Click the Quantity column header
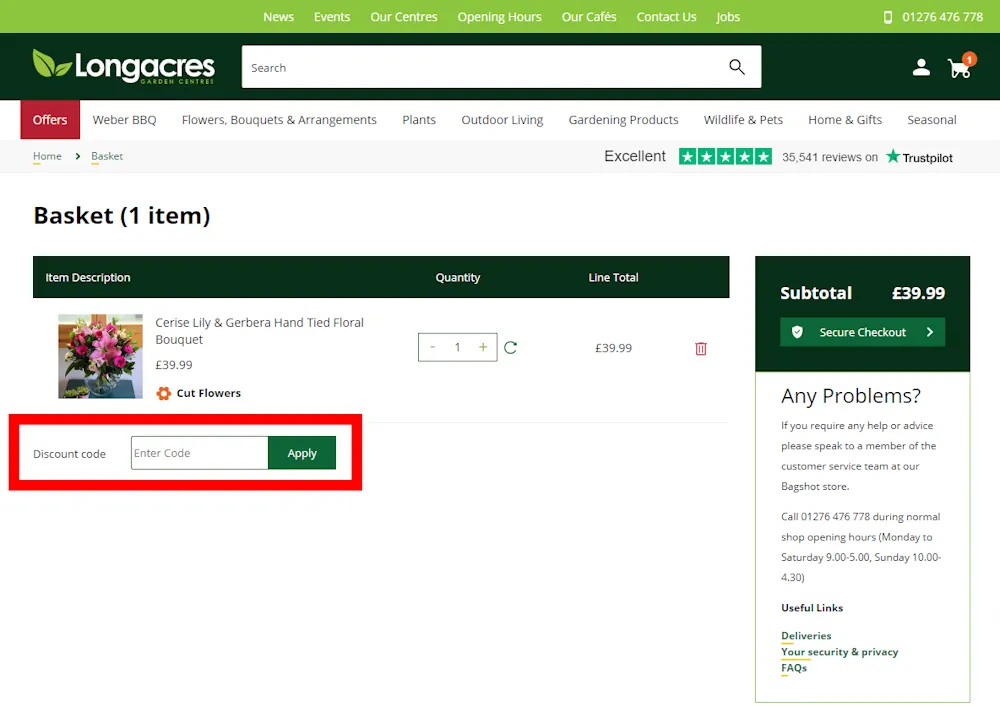 (x=457, y=277)
